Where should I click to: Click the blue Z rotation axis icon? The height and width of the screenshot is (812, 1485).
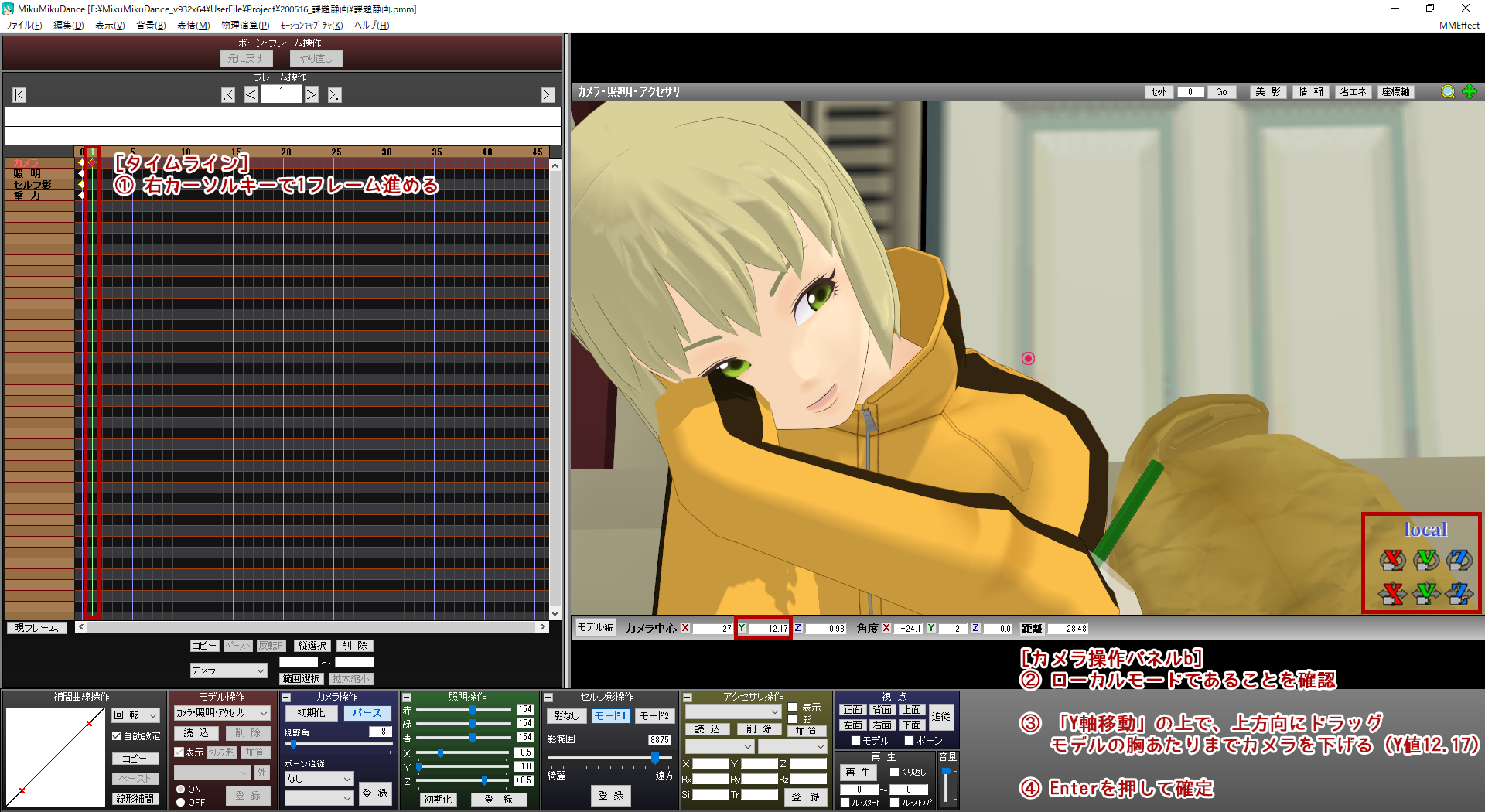coord(1459,559)
